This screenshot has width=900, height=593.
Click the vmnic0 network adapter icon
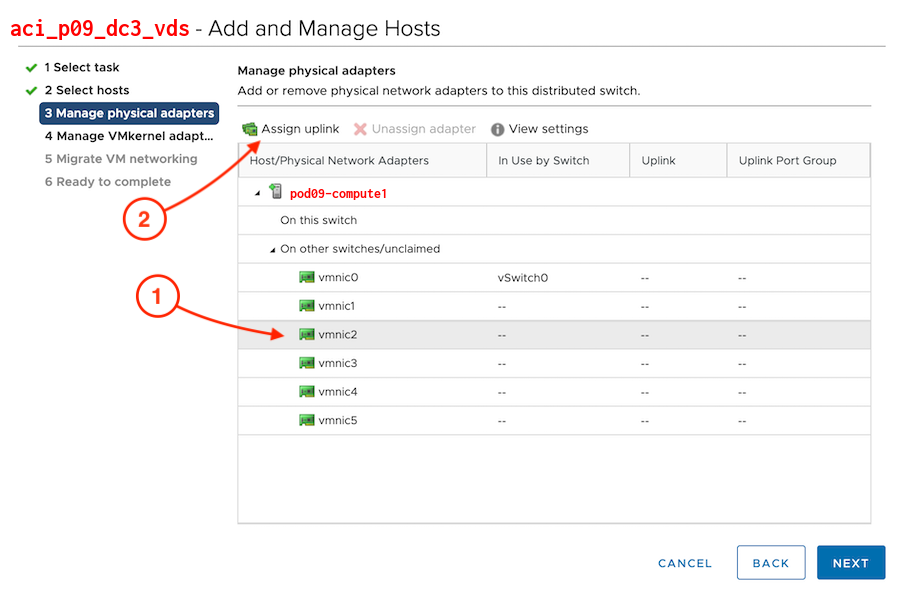[307, 278]
